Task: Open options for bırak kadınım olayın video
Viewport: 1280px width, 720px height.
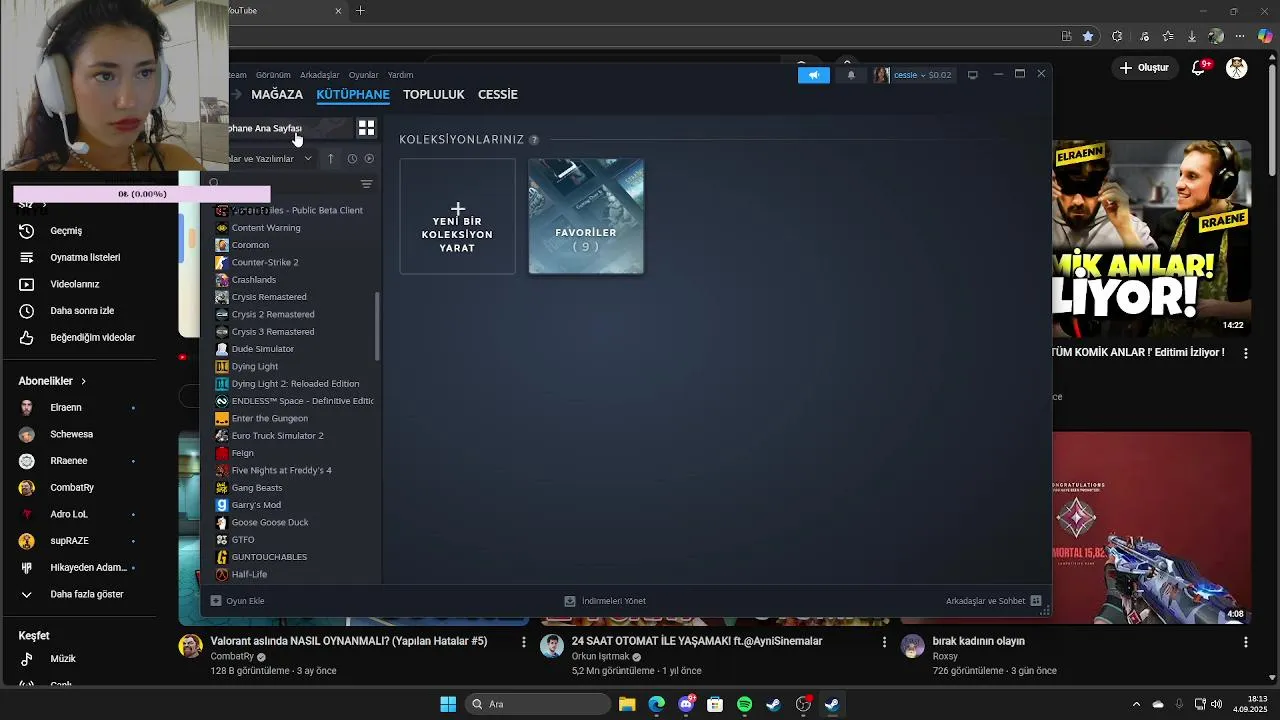Action: (x=1245, y=642)
